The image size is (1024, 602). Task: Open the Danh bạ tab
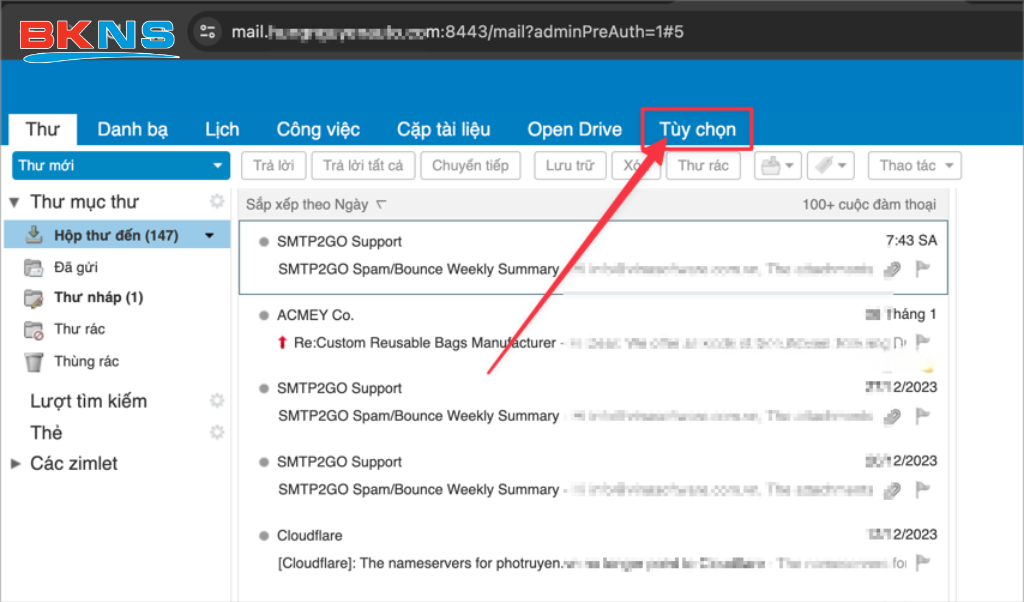coord(132,129)
